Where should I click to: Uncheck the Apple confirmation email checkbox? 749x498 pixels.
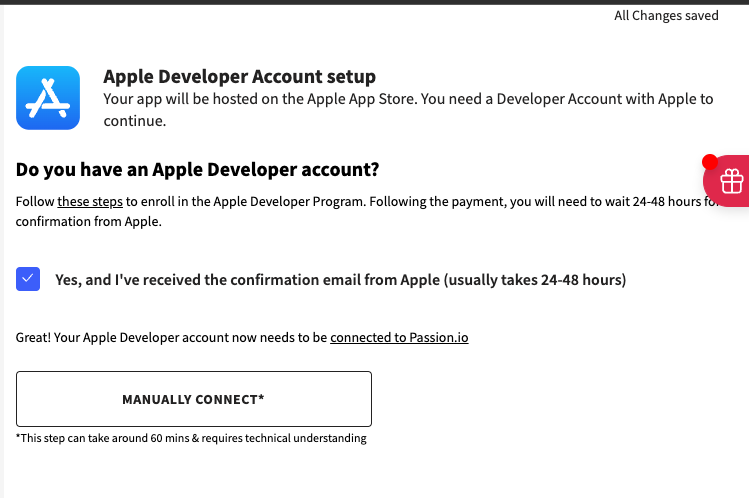point(28,279)
